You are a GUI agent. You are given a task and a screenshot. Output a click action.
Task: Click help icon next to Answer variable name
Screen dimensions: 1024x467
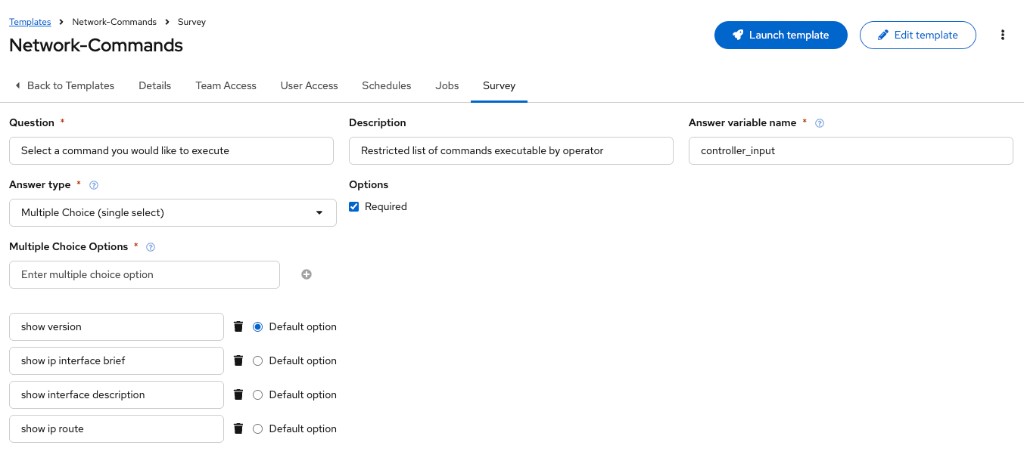pyautogui.click(x=820, y=123)
